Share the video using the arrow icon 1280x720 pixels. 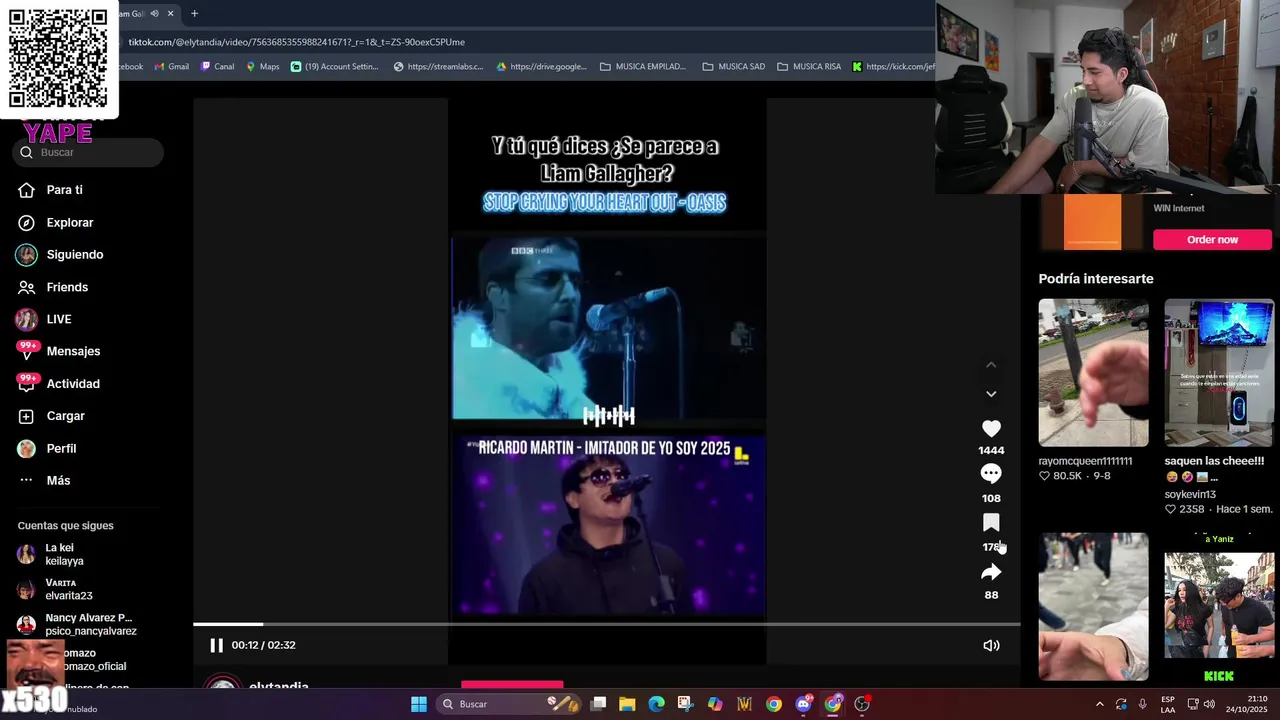[991, 572]
